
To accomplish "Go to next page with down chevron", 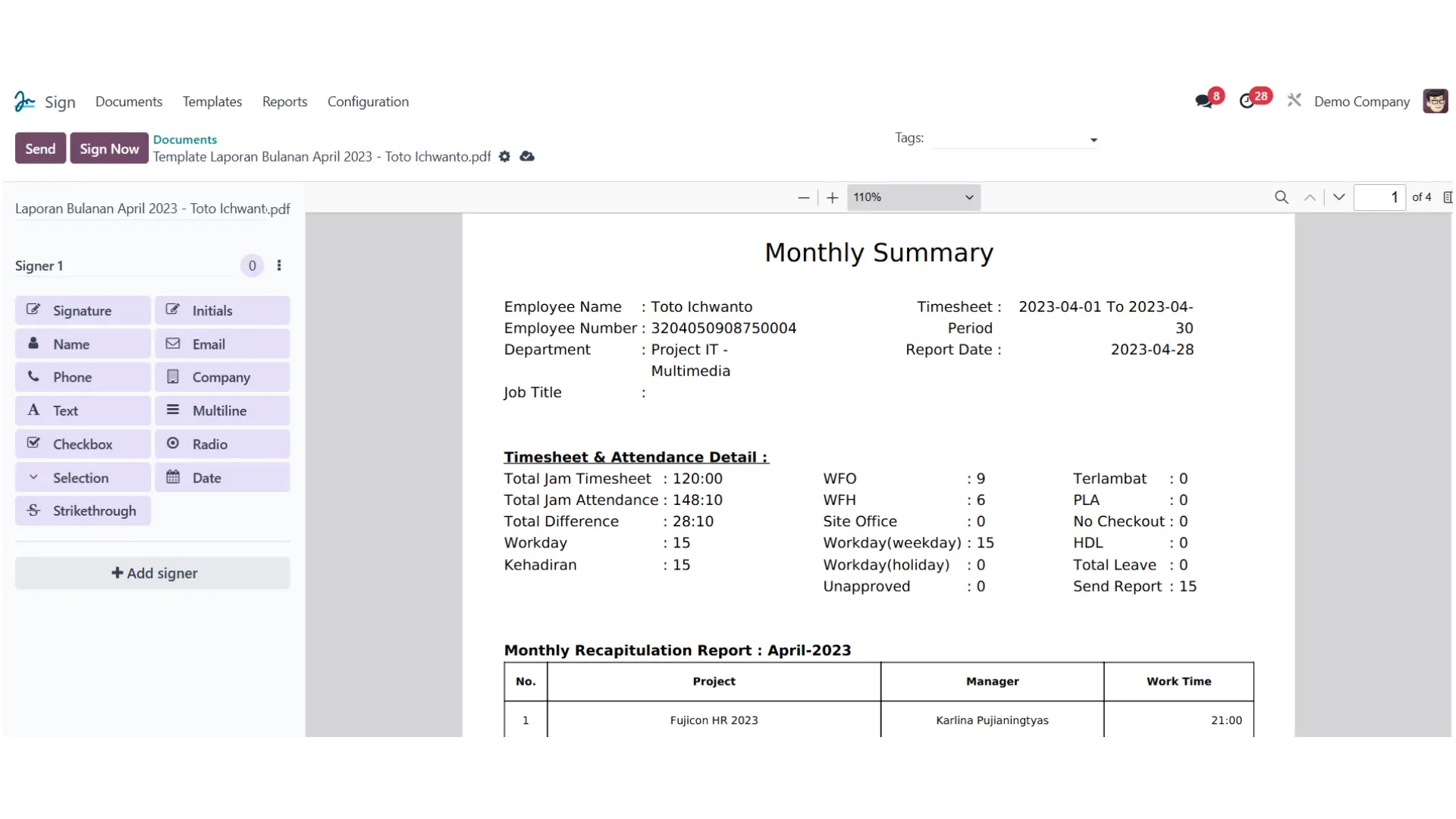I will click(x=1339, y=197).
